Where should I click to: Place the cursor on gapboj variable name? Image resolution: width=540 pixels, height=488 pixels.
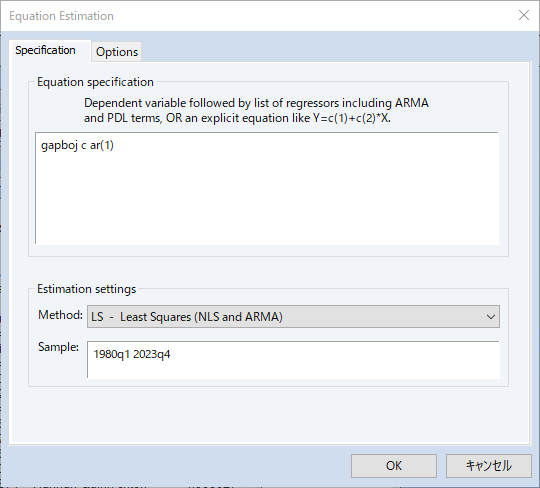tap(59, 146)
